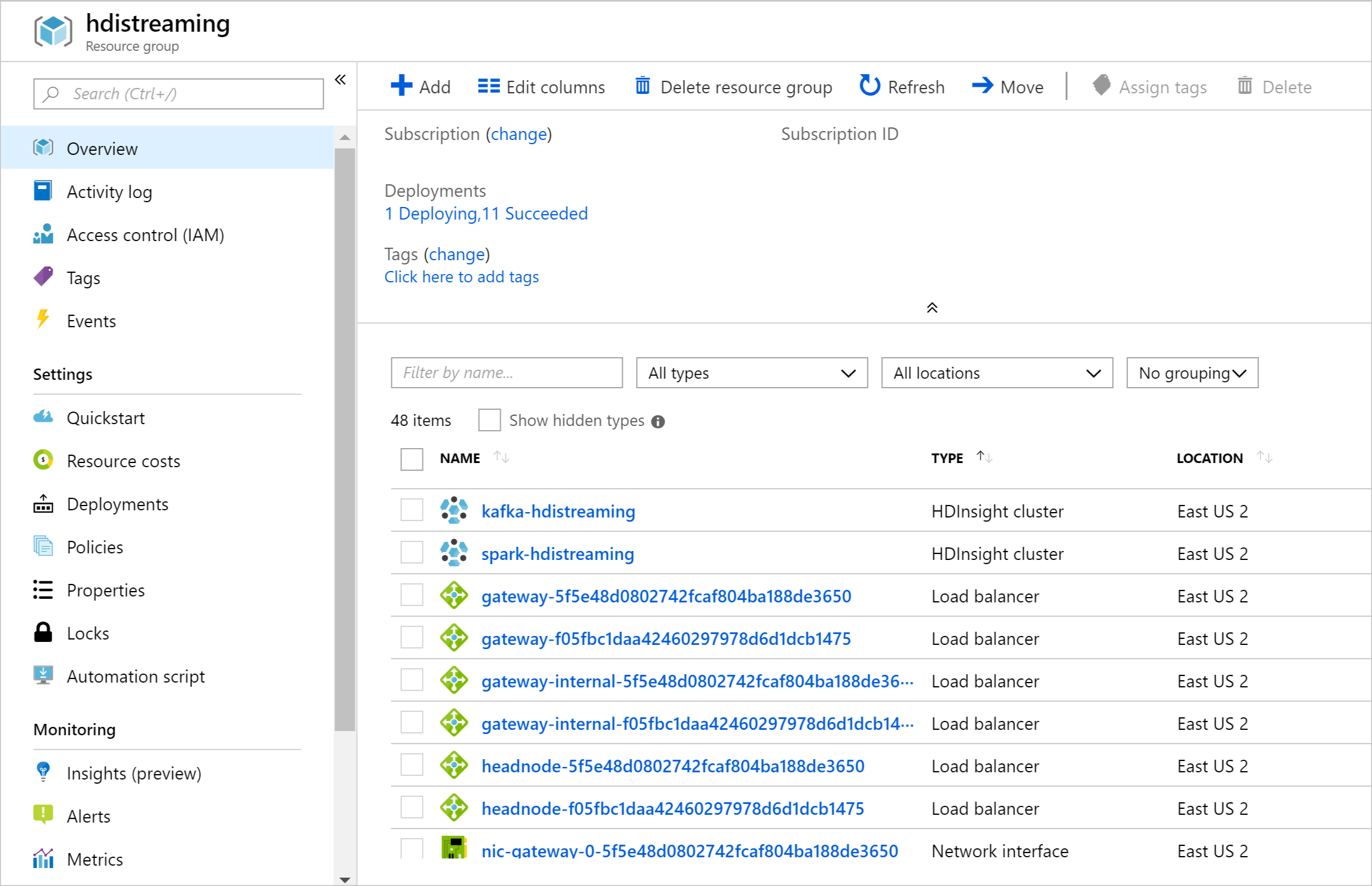This screenshot has width=1372, height=886.
Task: Click the Refresh icon in toolbar
Action: (x=869, y=86)
